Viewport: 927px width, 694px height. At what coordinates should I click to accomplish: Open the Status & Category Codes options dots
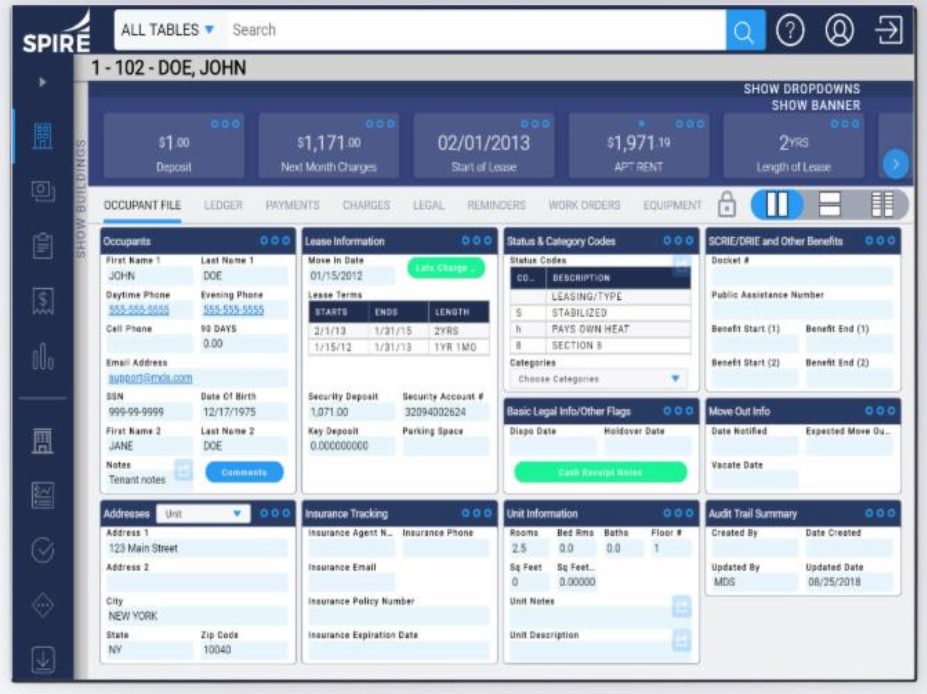coord(678,241)
